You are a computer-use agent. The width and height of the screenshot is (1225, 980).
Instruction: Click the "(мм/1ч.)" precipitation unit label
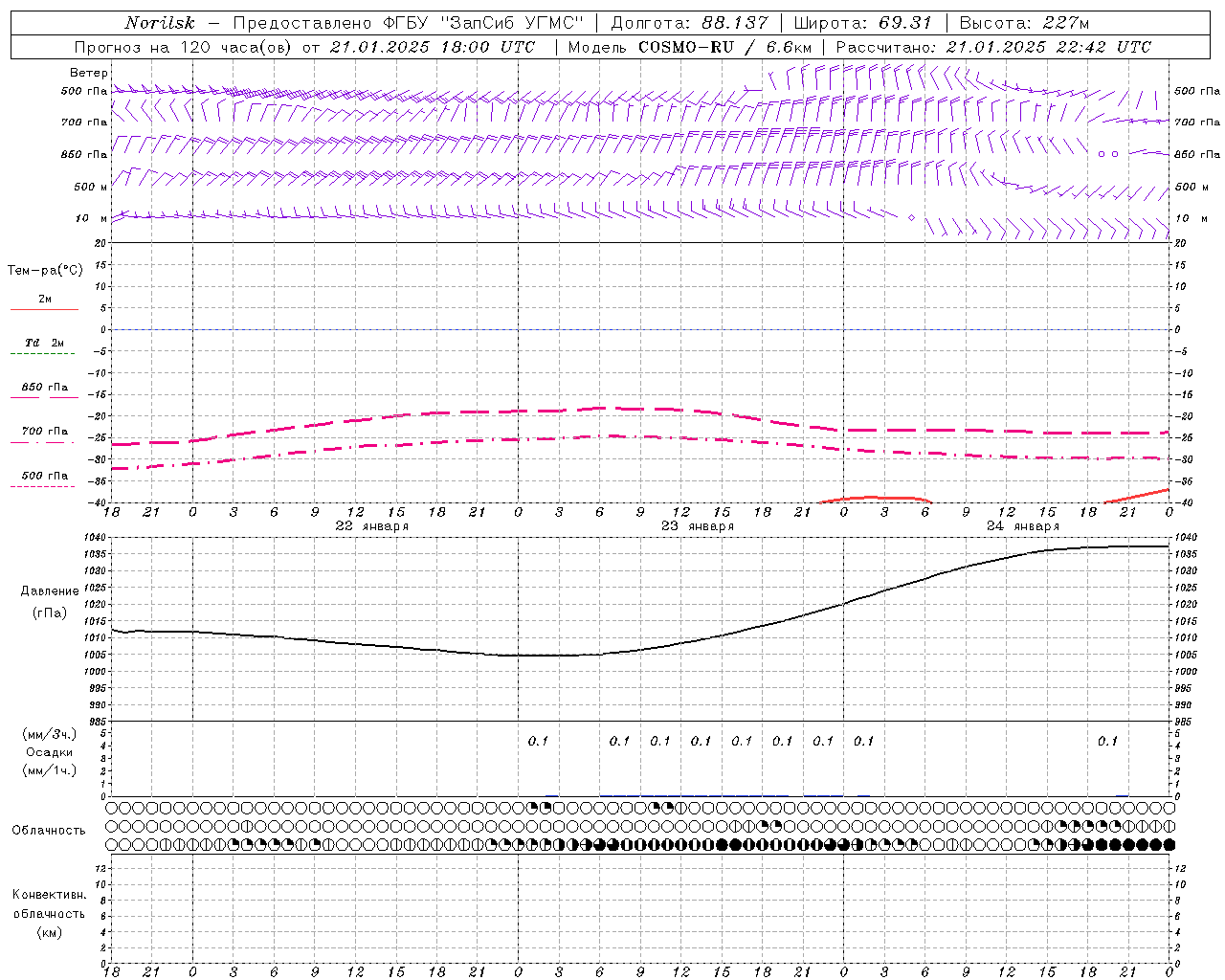tap(50, 770)
